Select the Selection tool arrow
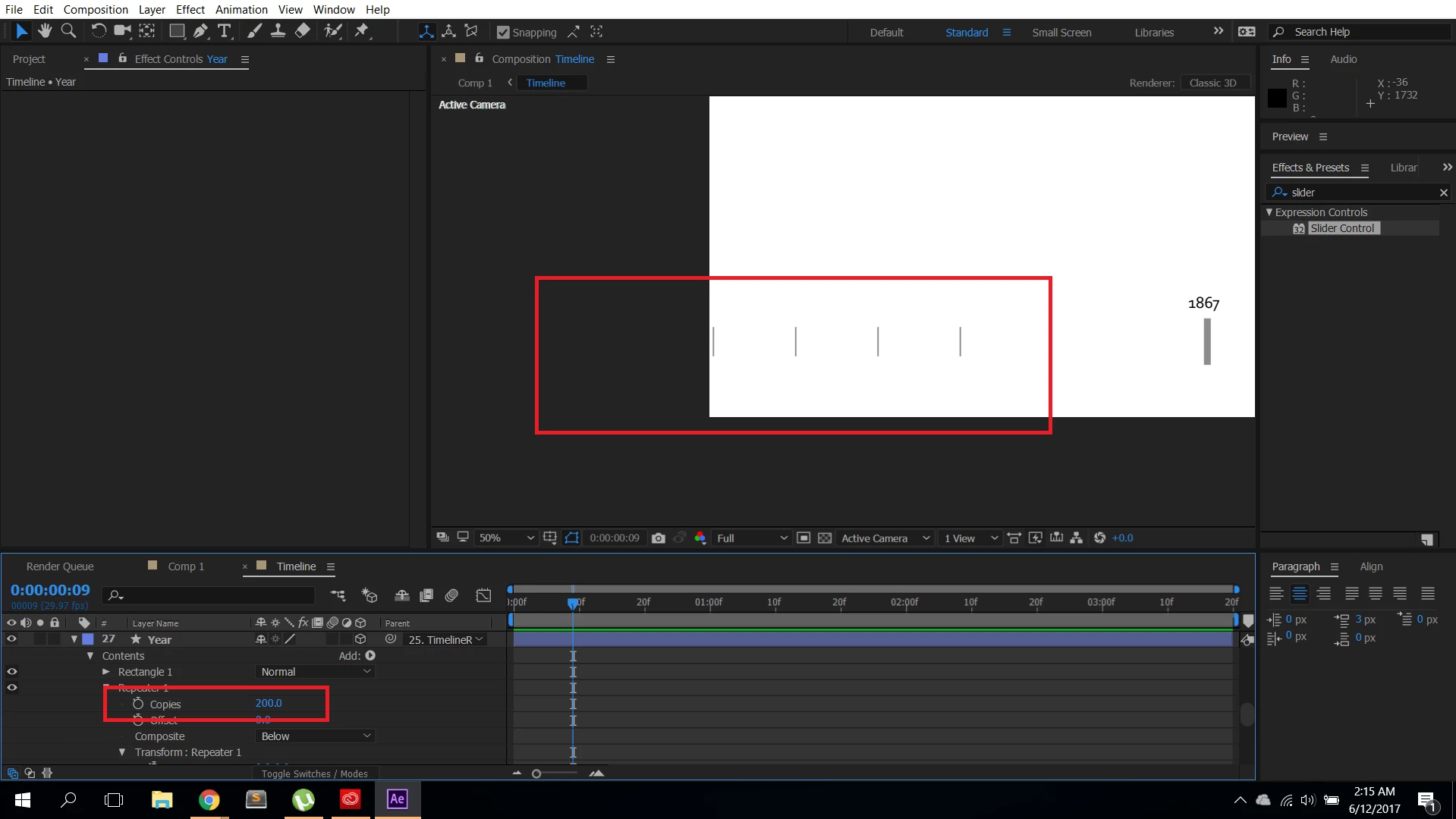 point(21,31)
